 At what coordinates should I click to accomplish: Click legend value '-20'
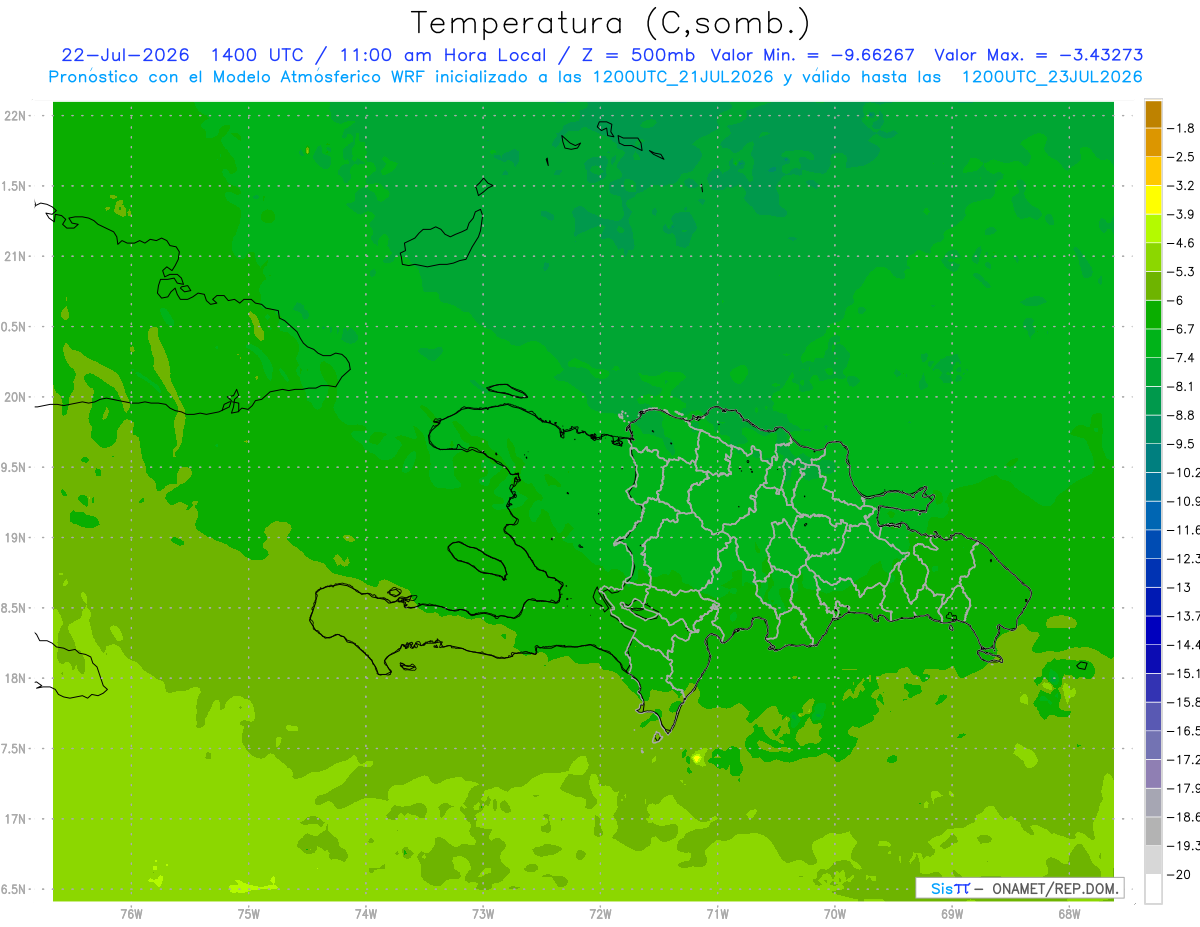coord(1179,875)
